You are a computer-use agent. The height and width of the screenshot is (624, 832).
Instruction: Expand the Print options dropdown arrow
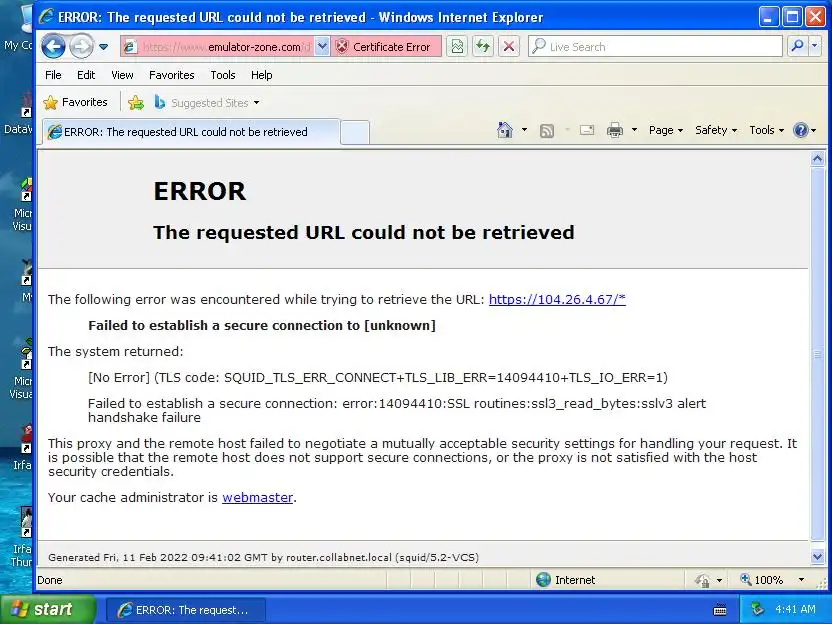coord(634,130)
